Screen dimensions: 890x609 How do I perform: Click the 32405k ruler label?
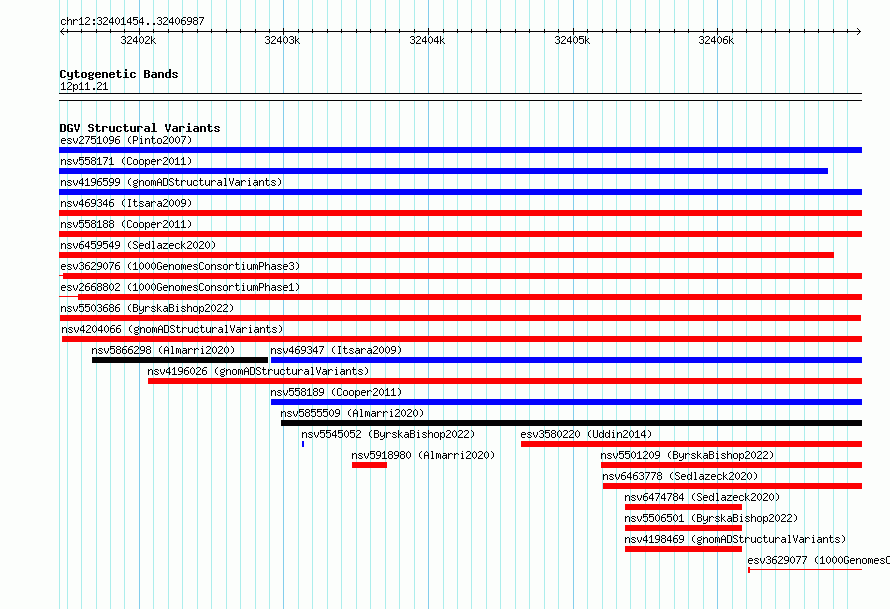click(x=572, y=40)
